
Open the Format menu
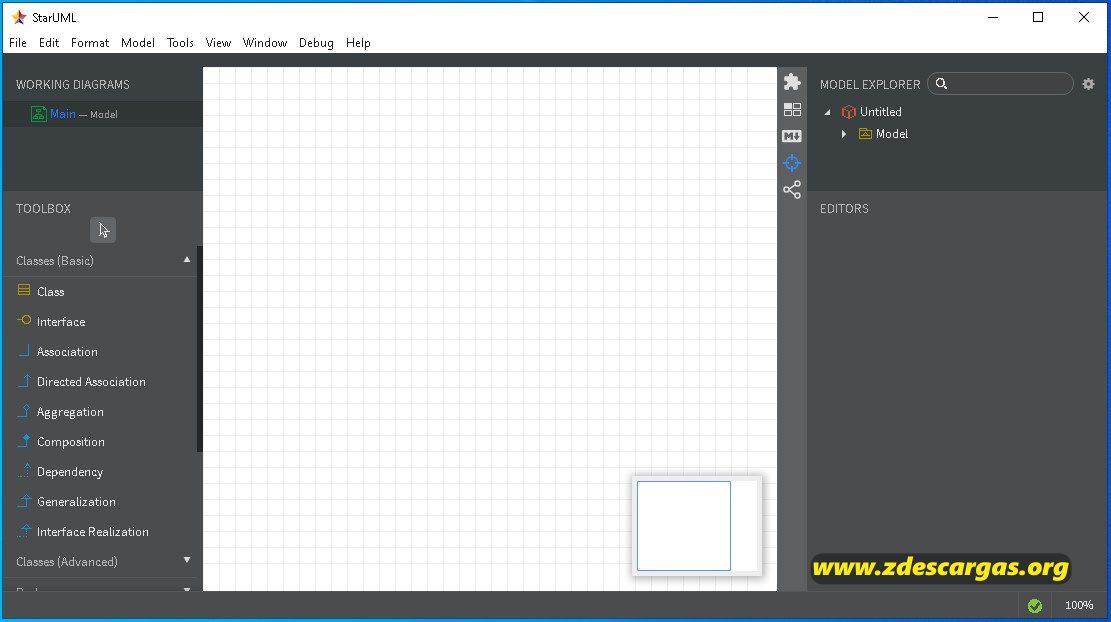pos(90,43)
